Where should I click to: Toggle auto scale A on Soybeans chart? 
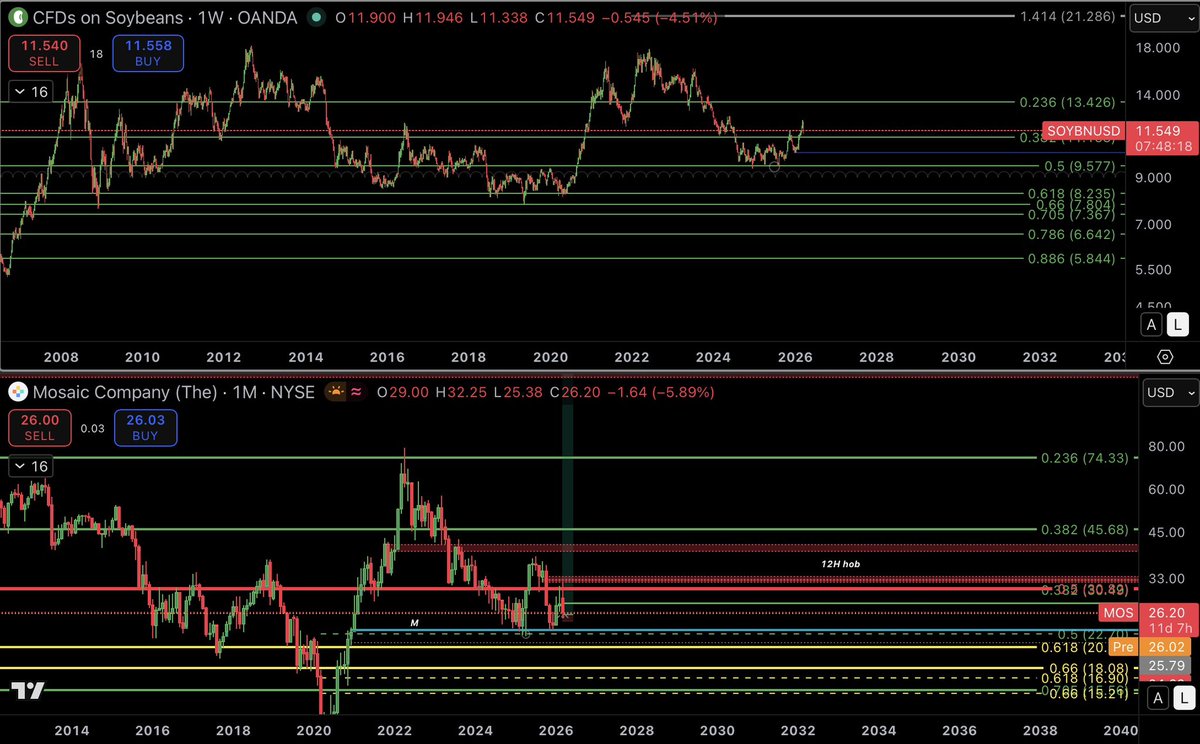[x=1151, y=324]
